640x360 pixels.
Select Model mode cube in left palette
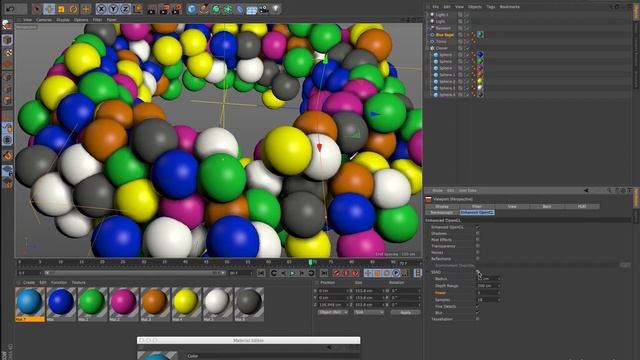pos(7,40)
